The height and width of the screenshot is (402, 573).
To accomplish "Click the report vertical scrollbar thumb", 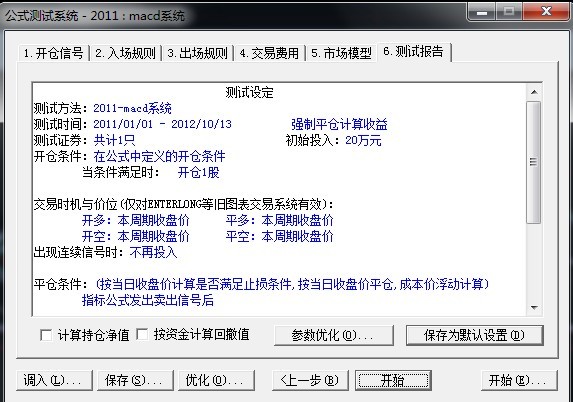I will coord(534,162).
